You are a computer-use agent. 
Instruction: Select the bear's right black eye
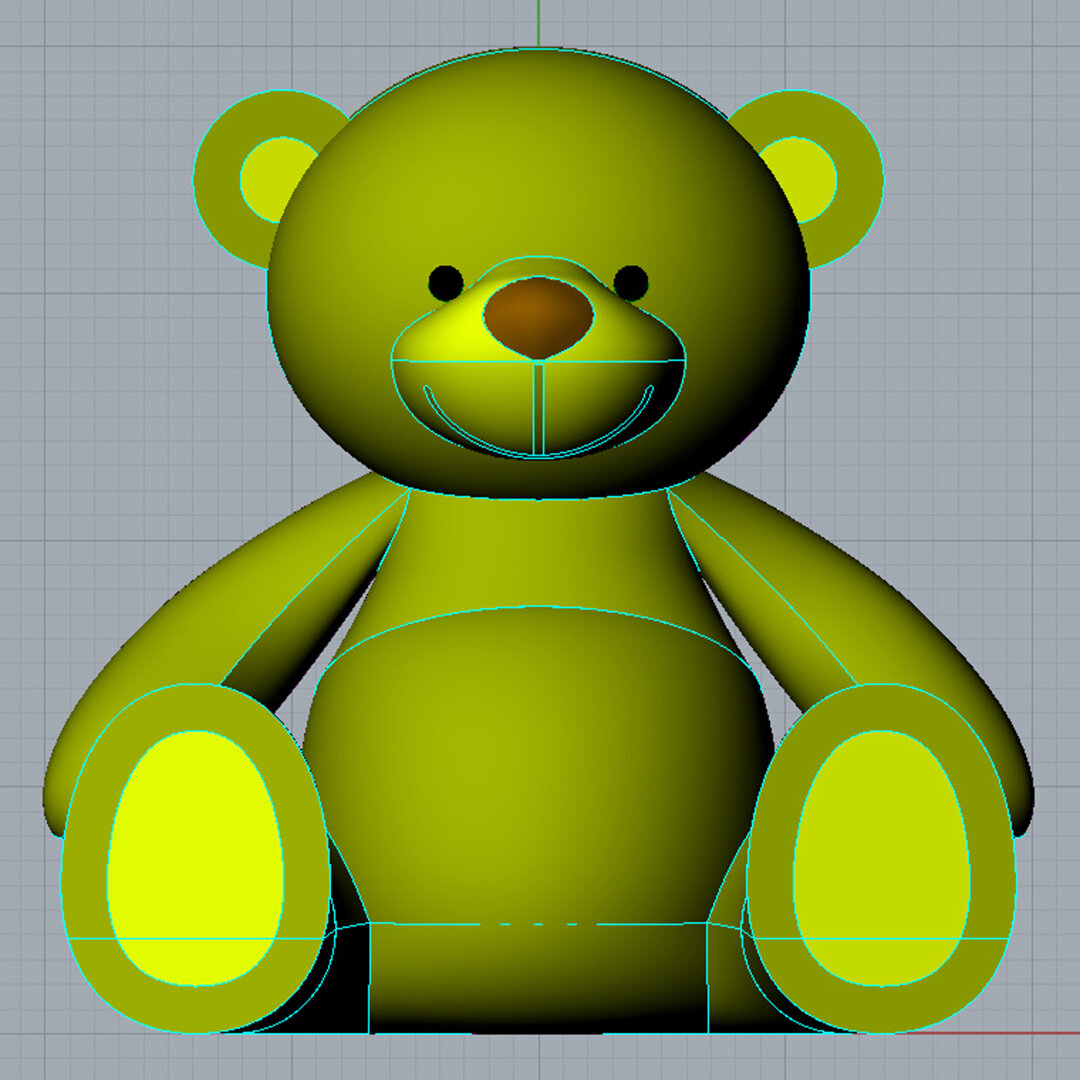pyautogui.click(x=631, y=283)
